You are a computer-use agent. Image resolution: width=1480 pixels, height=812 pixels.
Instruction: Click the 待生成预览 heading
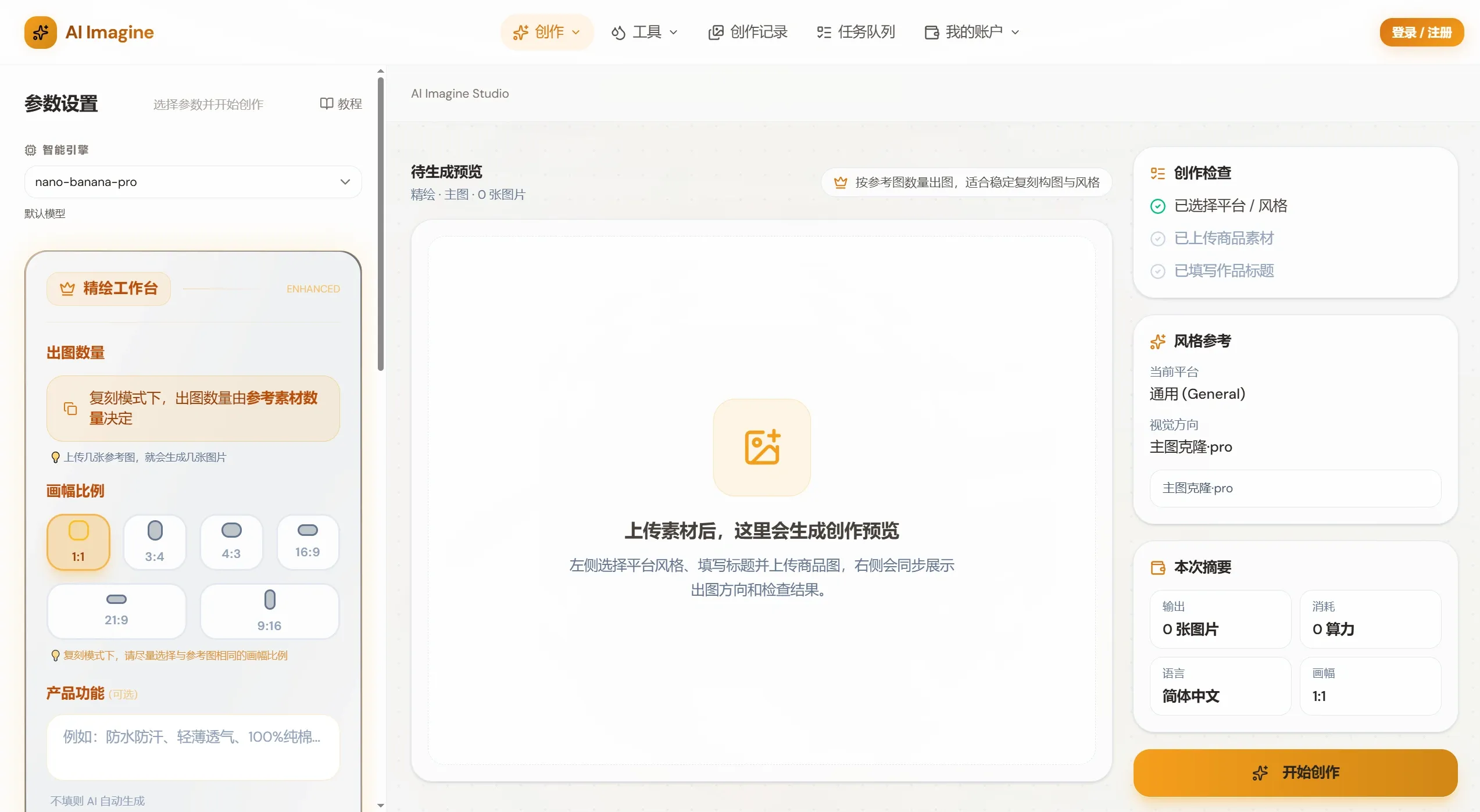[x=446, y=172]
